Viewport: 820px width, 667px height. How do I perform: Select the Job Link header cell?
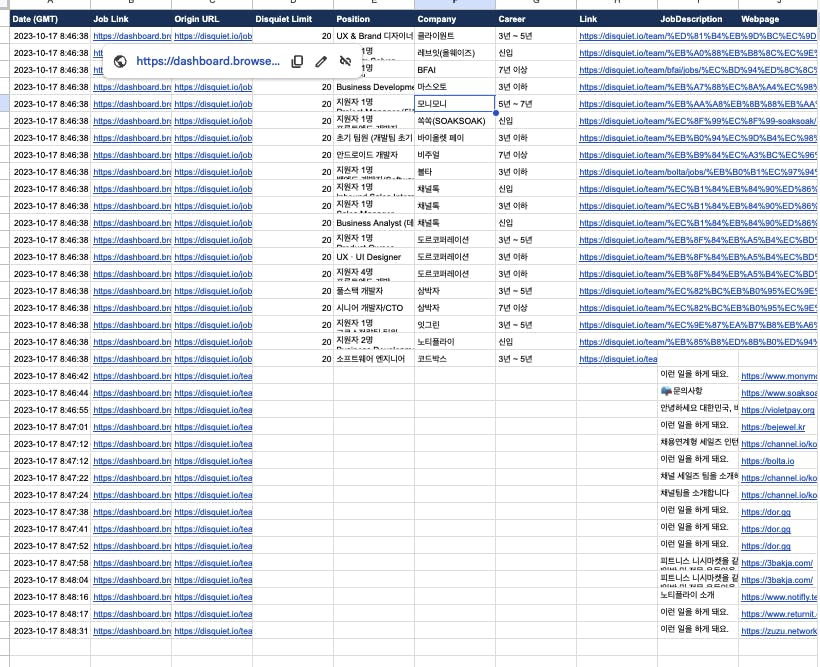(x=131, y=19)
